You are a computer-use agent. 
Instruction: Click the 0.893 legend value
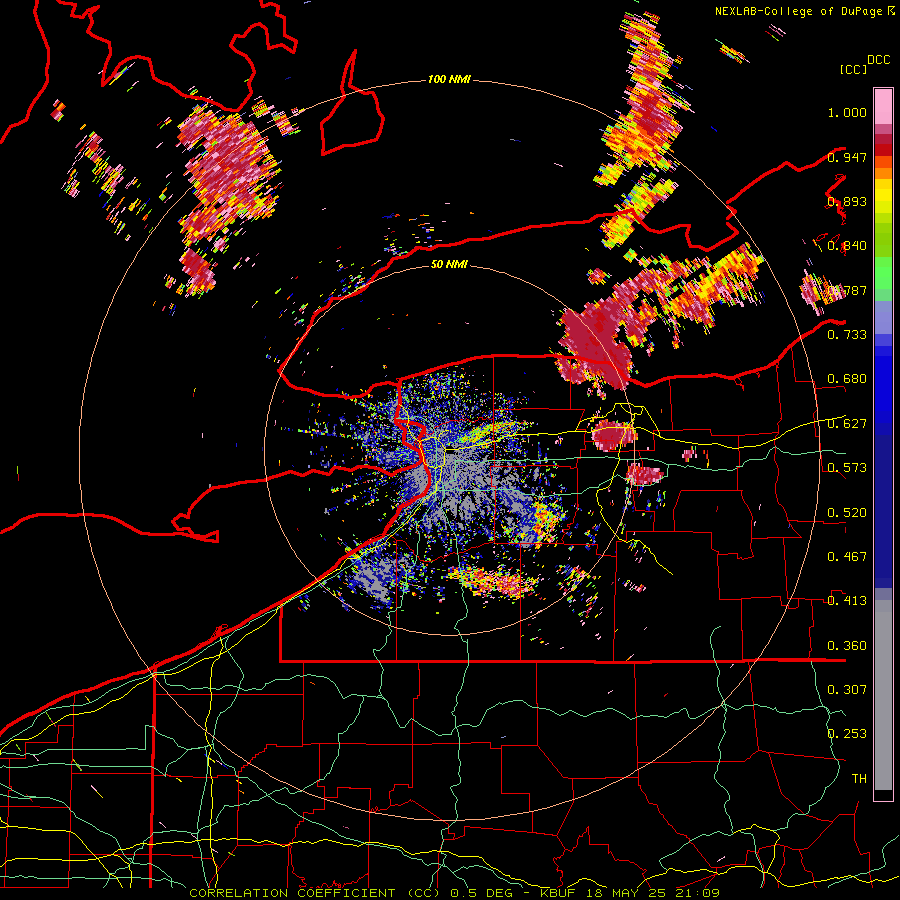[x=847, y=201]
